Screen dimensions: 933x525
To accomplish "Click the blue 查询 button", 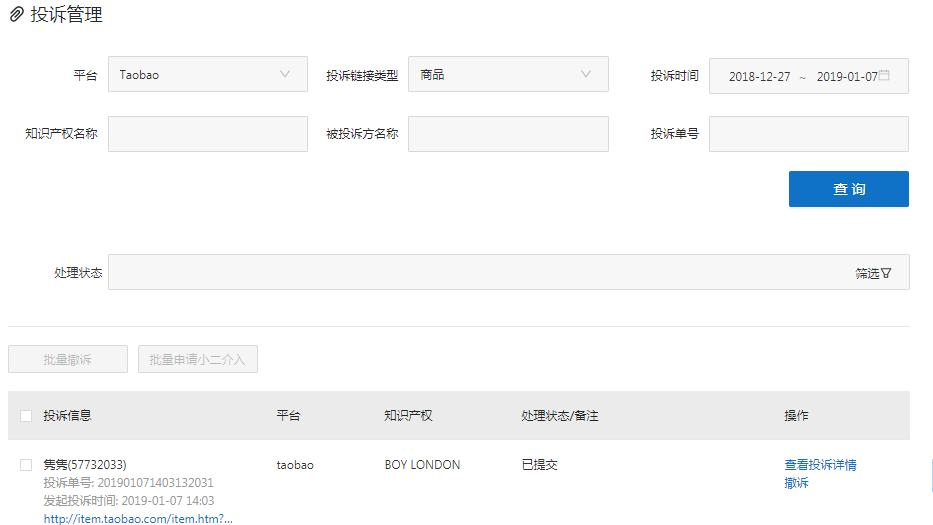I will point(849,189).
